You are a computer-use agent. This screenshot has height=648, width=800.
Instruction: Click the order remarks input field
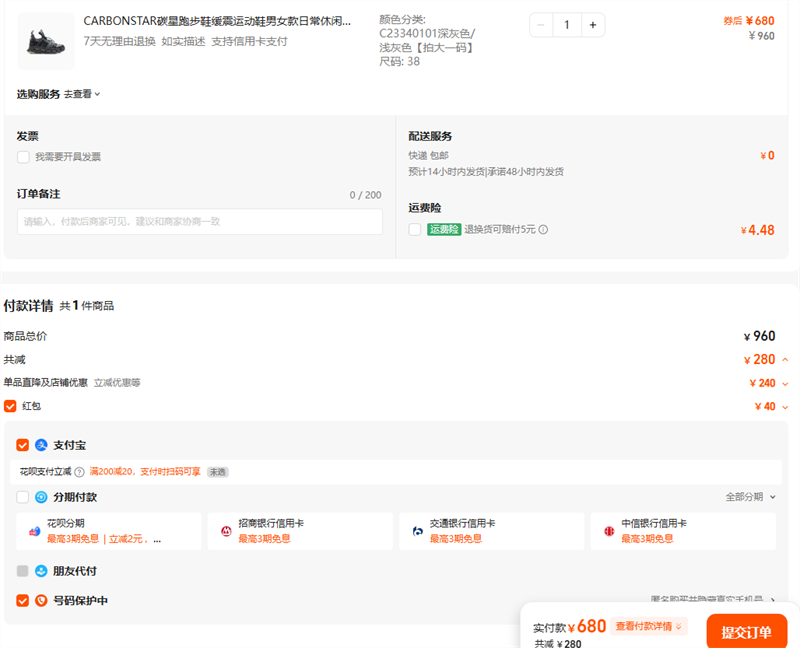point(200,221)
